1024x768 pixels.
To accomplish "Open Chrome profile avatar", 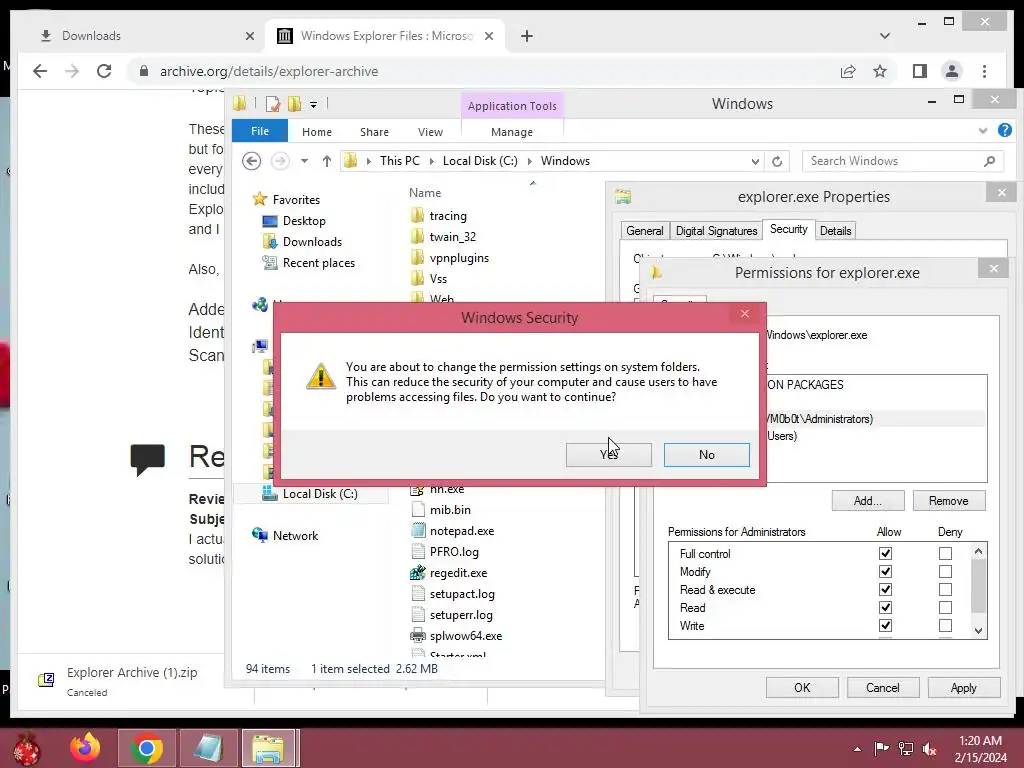I will 952,71.
